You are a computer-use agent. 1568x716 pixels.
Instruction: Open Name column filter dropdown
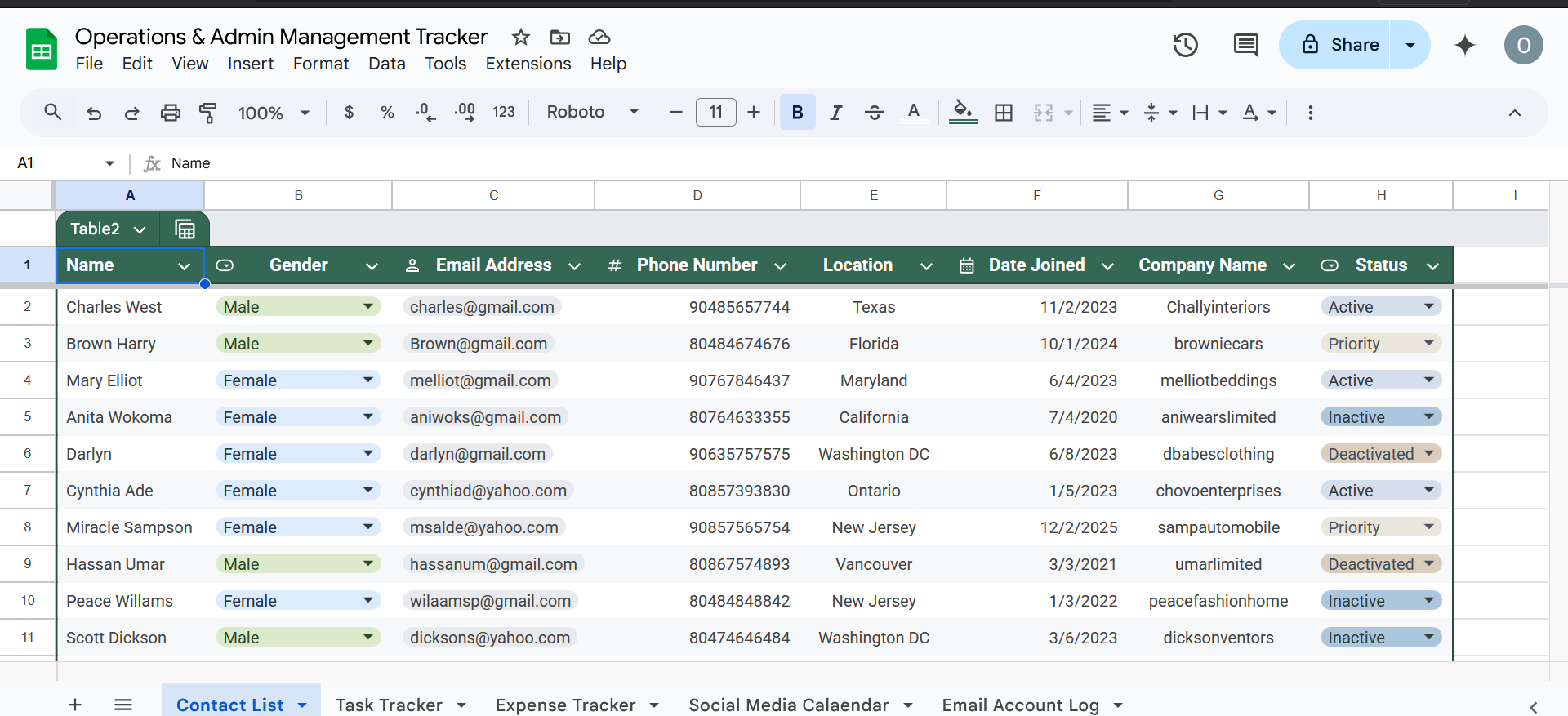point(185,266)
